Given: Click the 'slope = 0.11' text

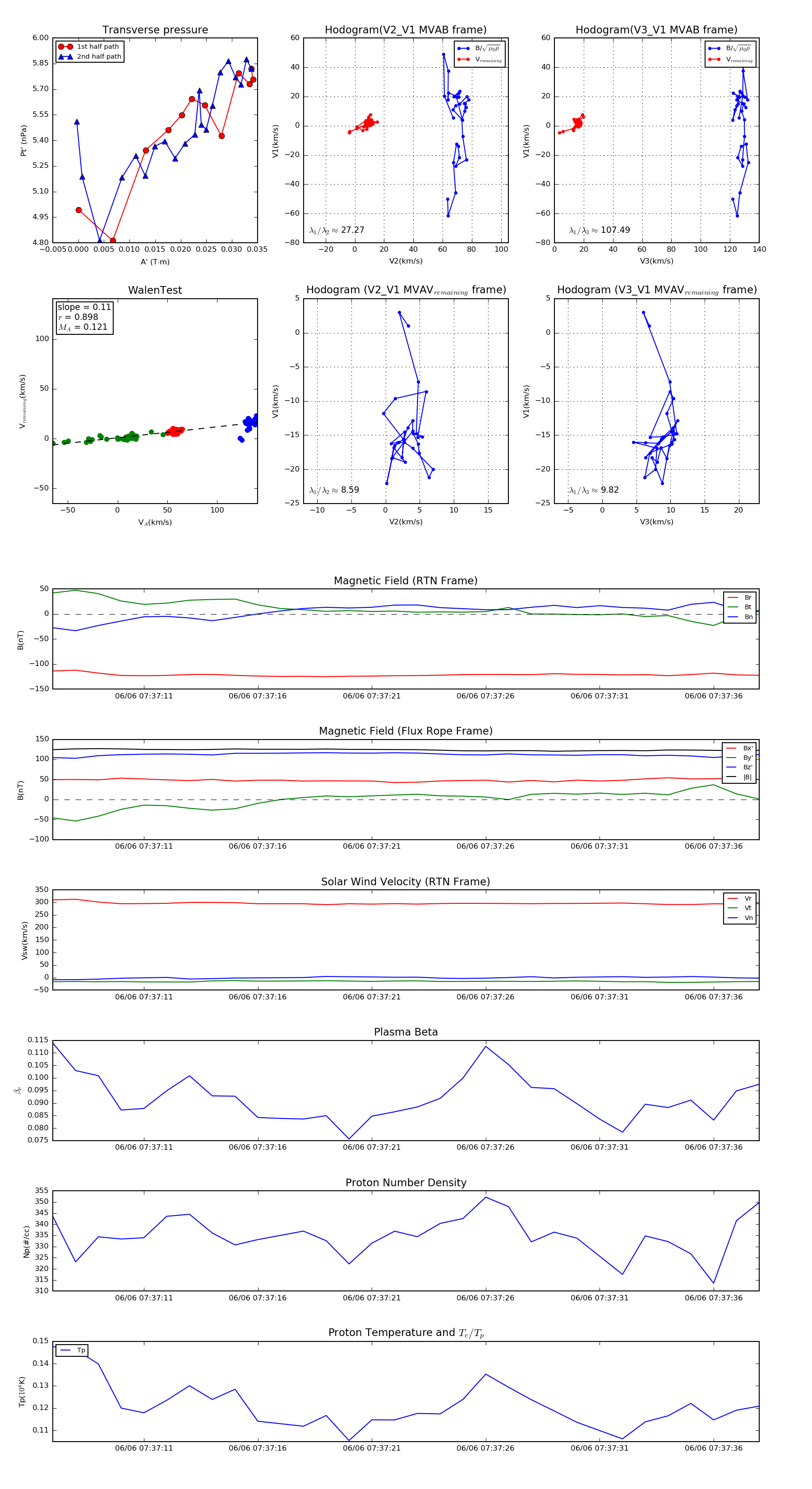Looking at the screenshot, I should [x=84, y=307].
